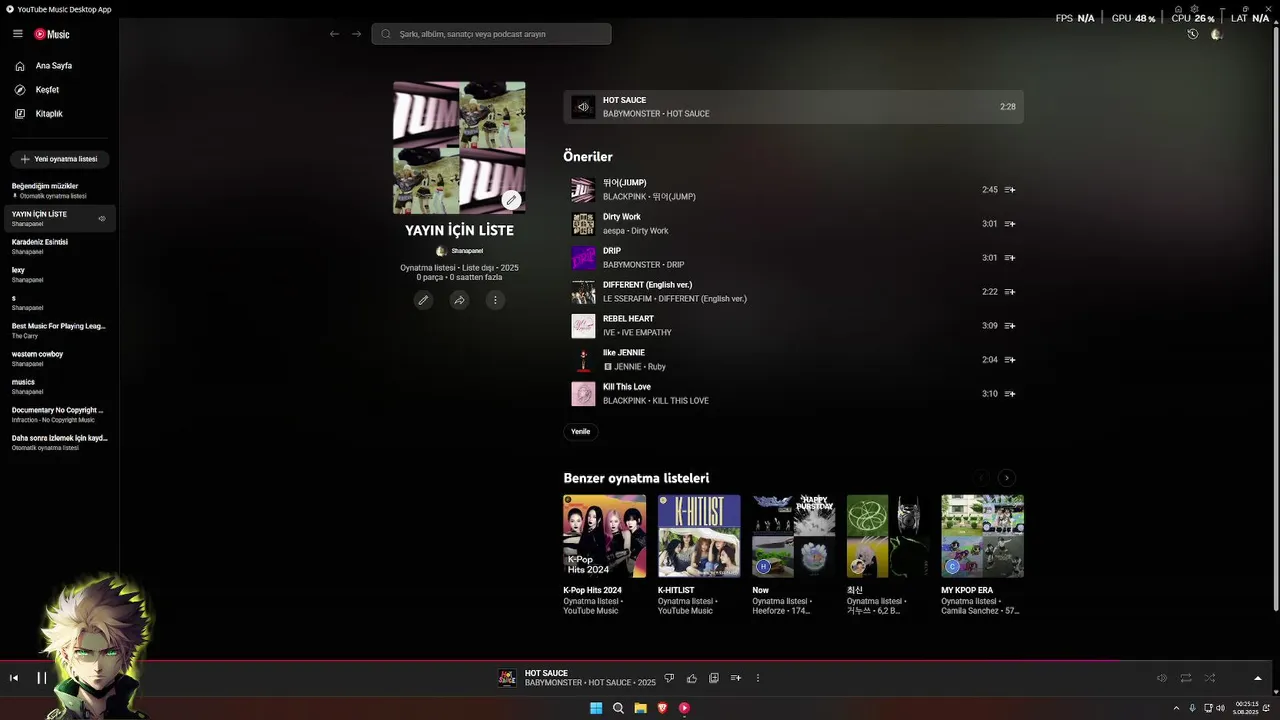Add the current song to a playlist in player bar

735,678
